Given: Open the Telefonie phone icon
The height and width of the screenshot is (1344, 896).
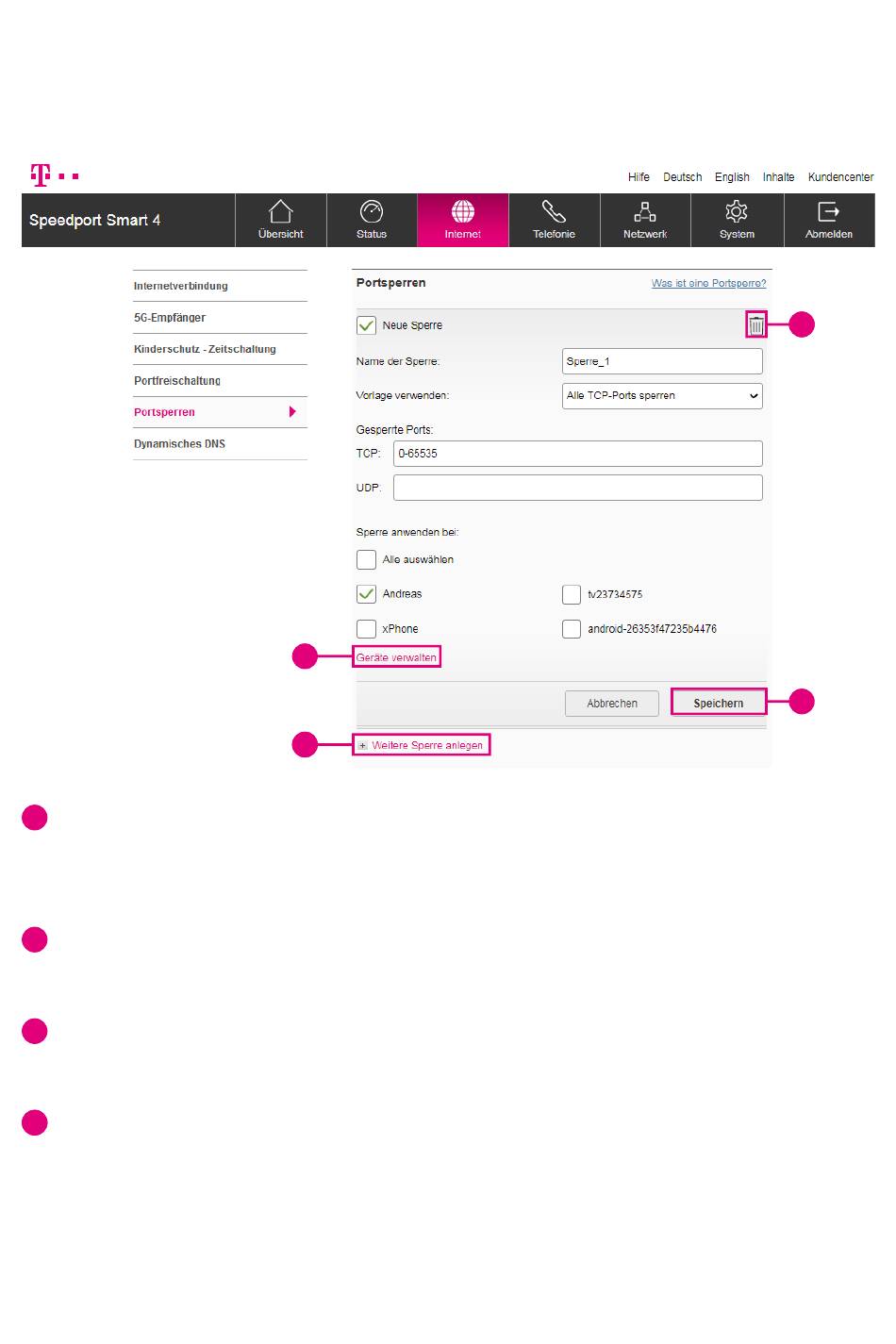Looking at the screenshot, I should coord(554,211).
